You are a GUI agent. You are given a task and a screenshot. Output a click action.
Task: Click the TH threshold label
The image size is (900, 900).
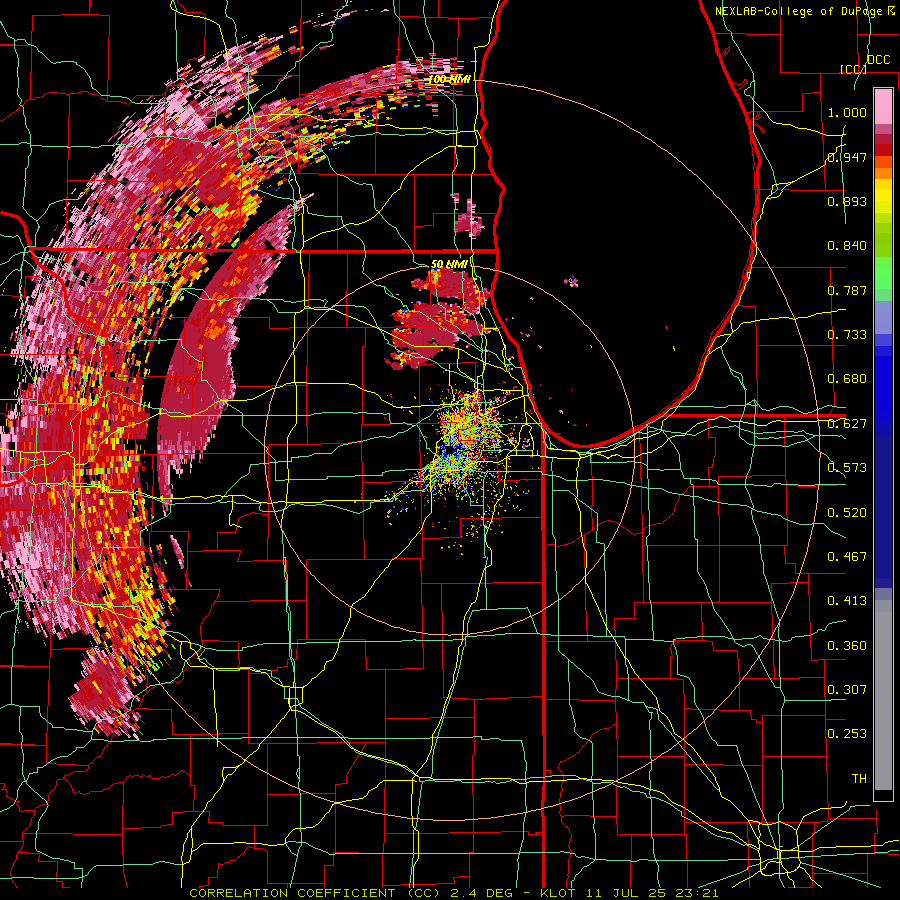[x=859, y=779]
